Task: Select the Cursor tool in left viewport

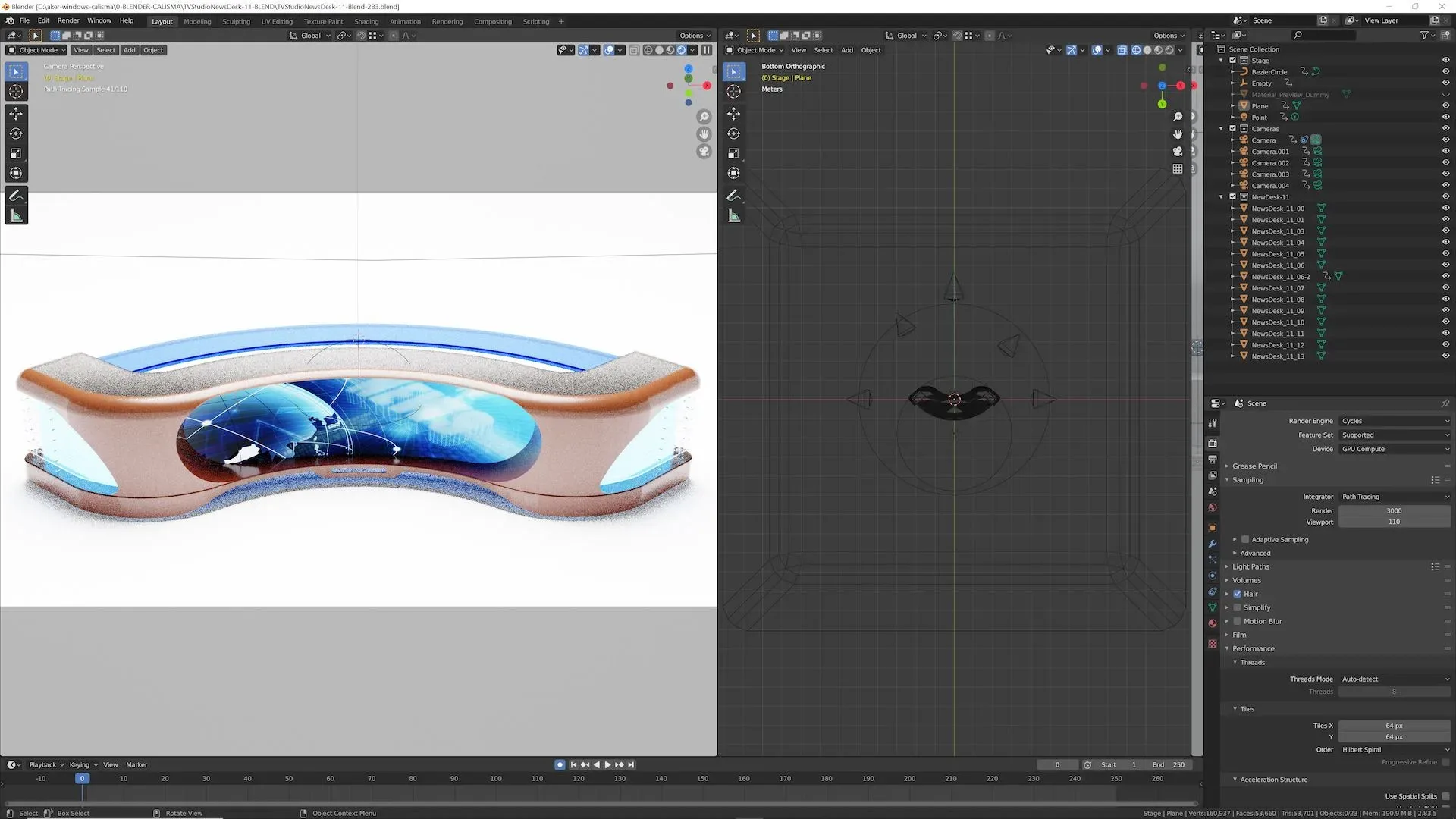Action: click(16, 91)
